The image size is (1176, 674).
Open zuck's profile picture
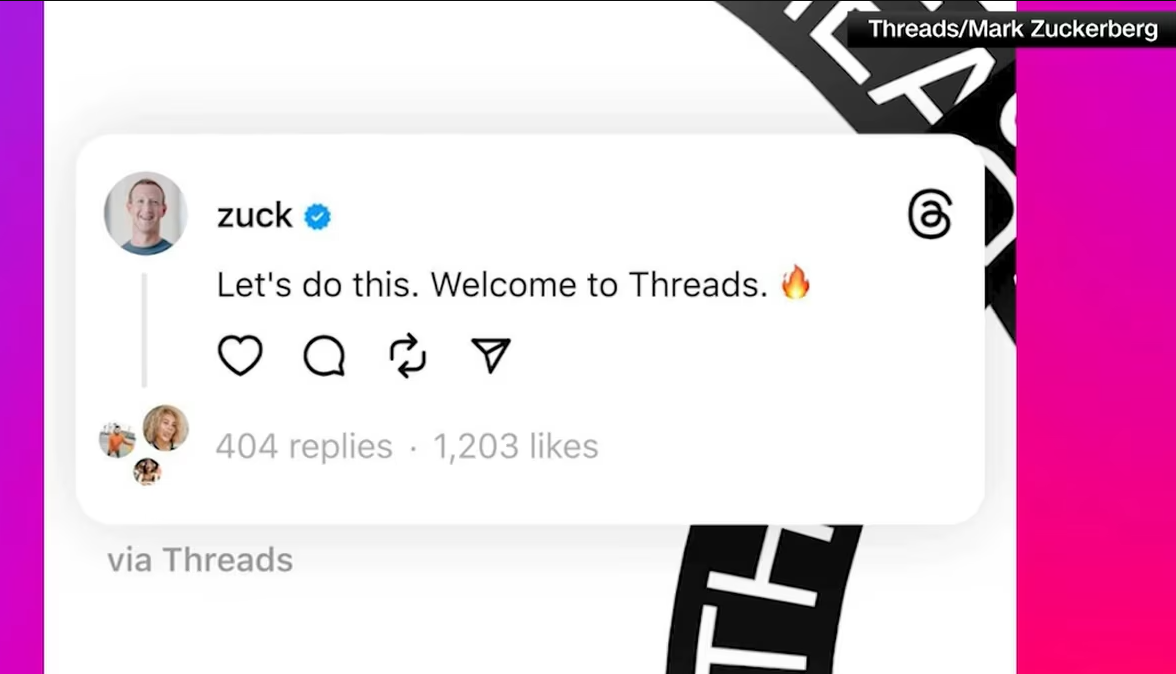146,213
